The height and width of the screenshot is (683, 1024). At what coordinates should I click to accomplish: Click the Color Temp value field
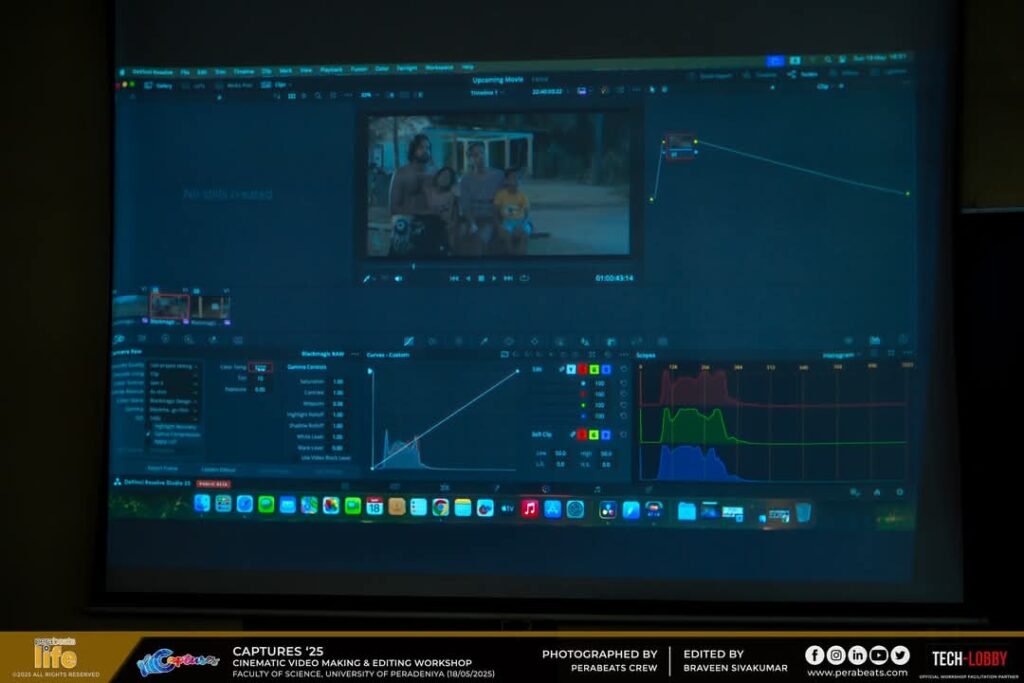pyautogui.click(x=260, y=367)
